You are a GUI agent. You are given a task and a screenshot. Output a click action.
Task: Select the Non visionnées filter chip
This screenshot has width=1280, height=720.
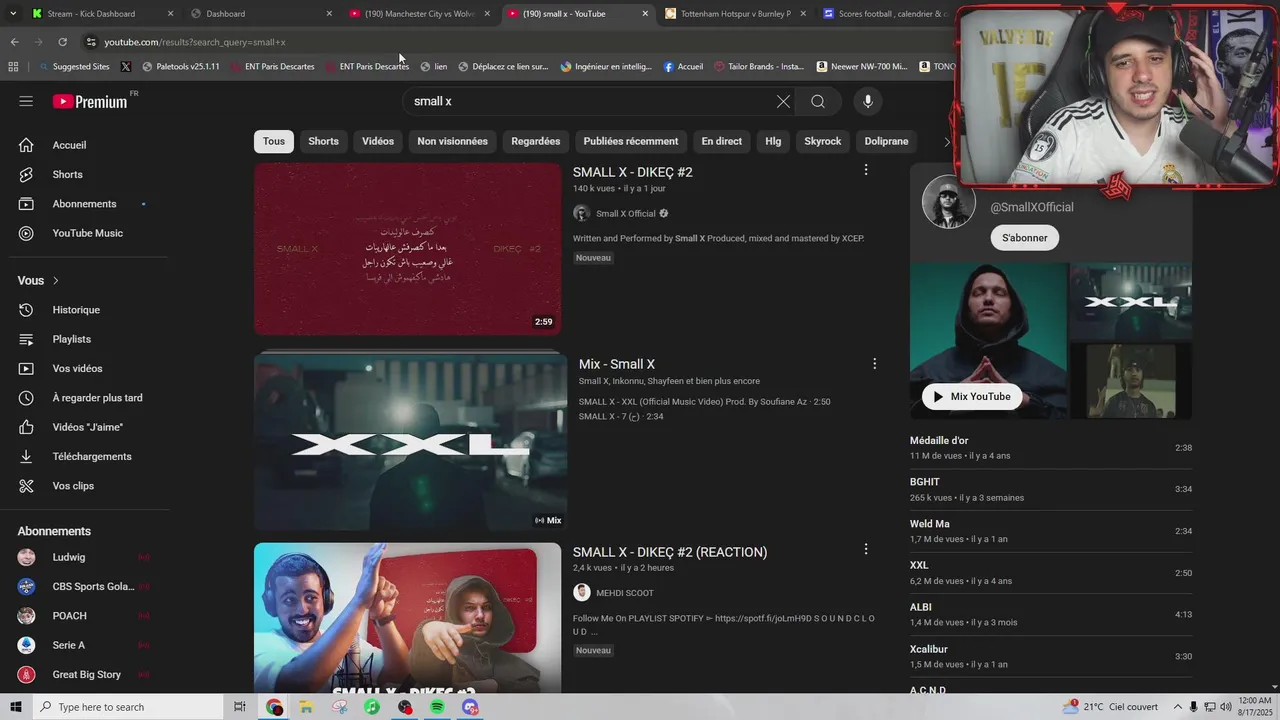pos(452,141)
